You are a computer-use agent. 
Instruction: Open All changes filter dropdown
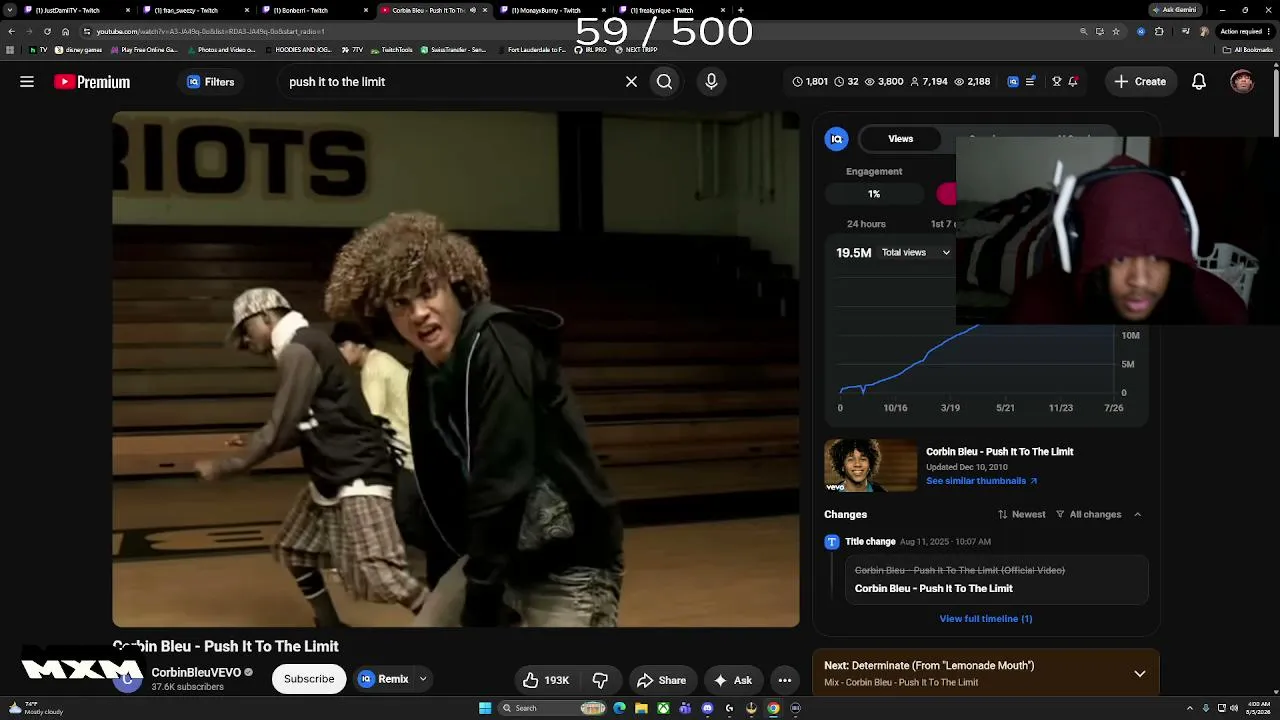[1089, 514]
